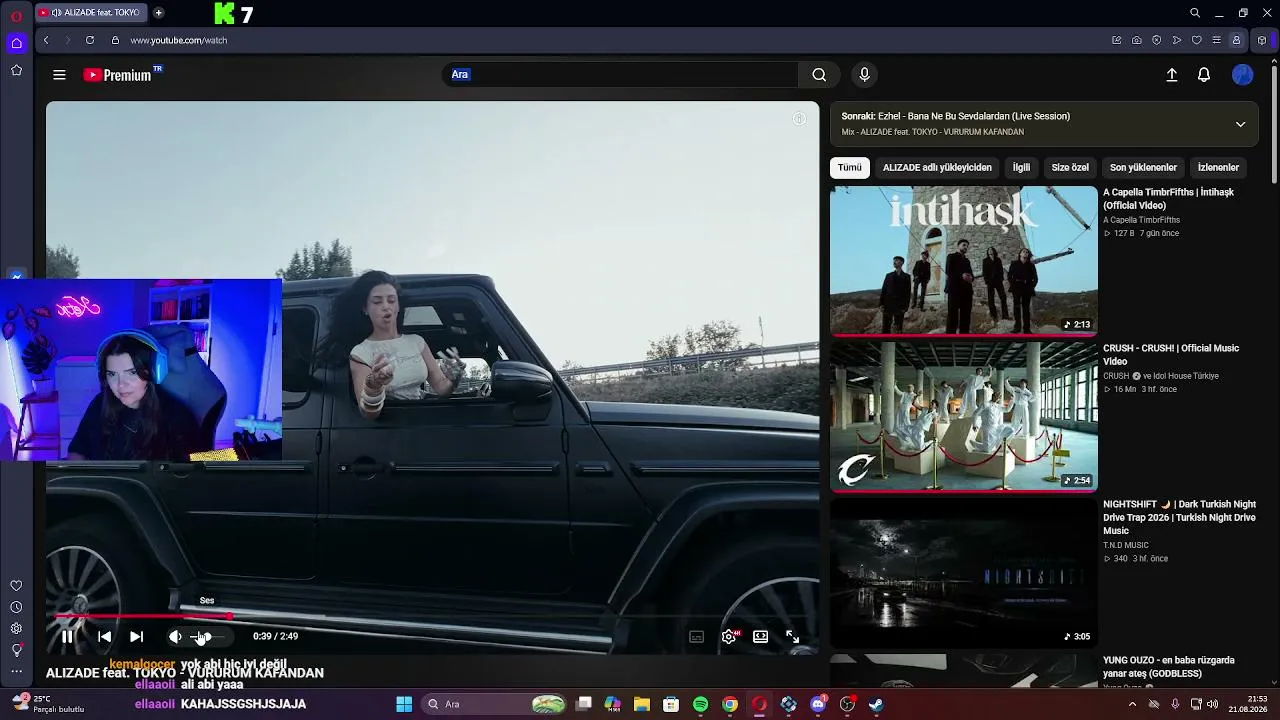Select the 'Son yüklenenler' filter chip
Screen dimensions: 1280x720
tap(1143, 168)
